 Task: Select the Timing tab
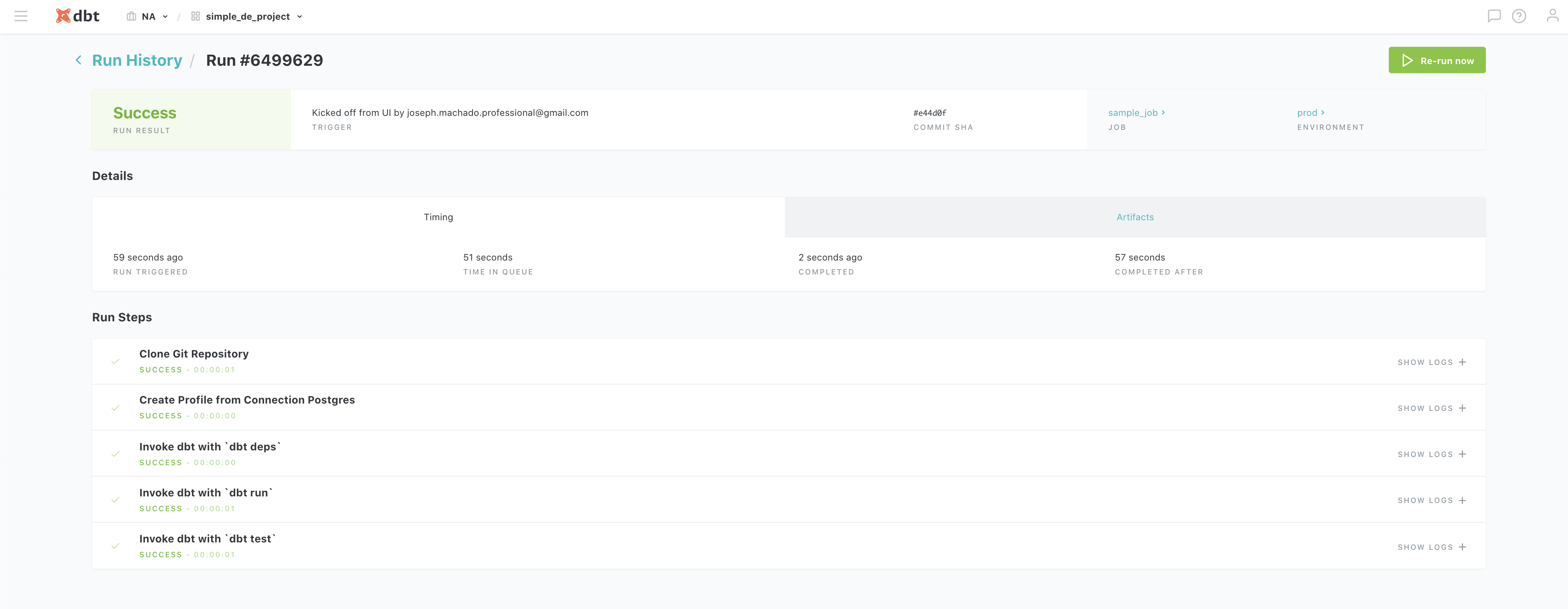[438, 217]
